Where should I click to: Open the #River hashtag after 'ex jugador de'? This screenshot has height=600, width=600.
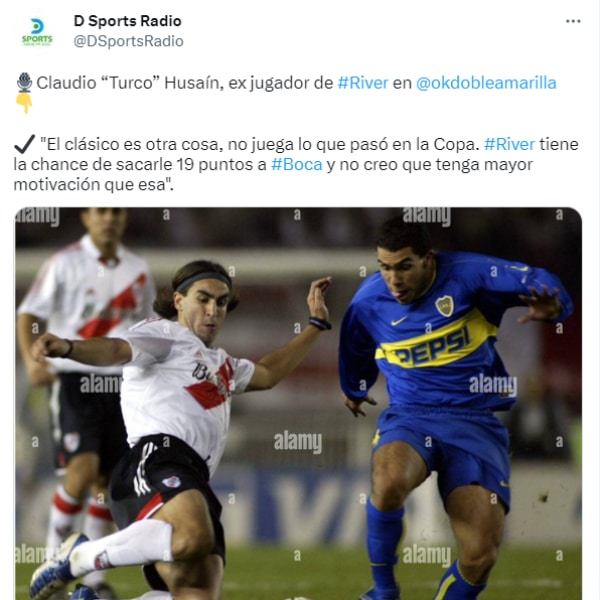(x=363, y=83)
